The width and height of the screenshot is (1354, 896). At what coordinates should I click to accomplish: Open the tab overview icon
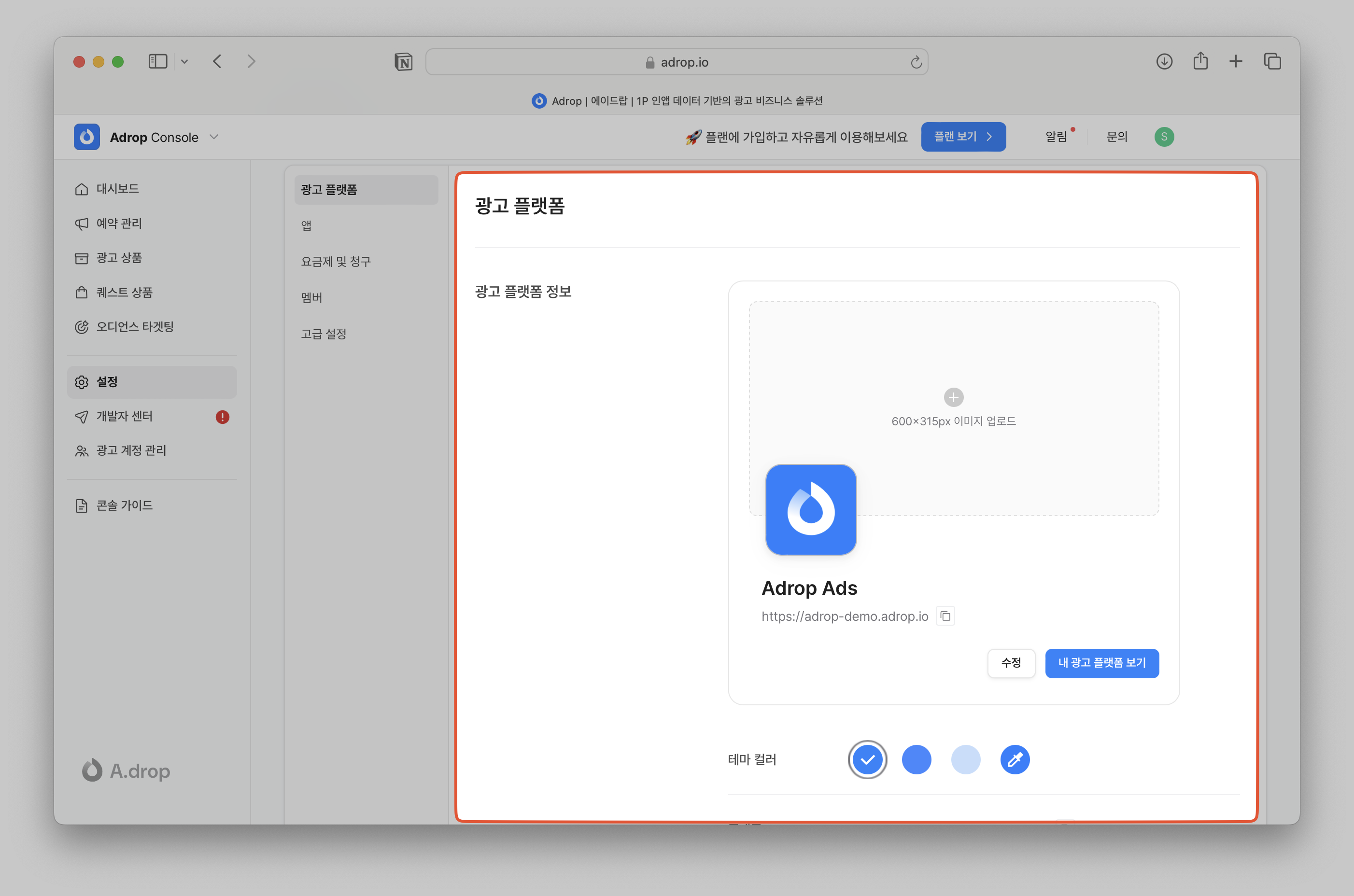(x=1272, y=61)
